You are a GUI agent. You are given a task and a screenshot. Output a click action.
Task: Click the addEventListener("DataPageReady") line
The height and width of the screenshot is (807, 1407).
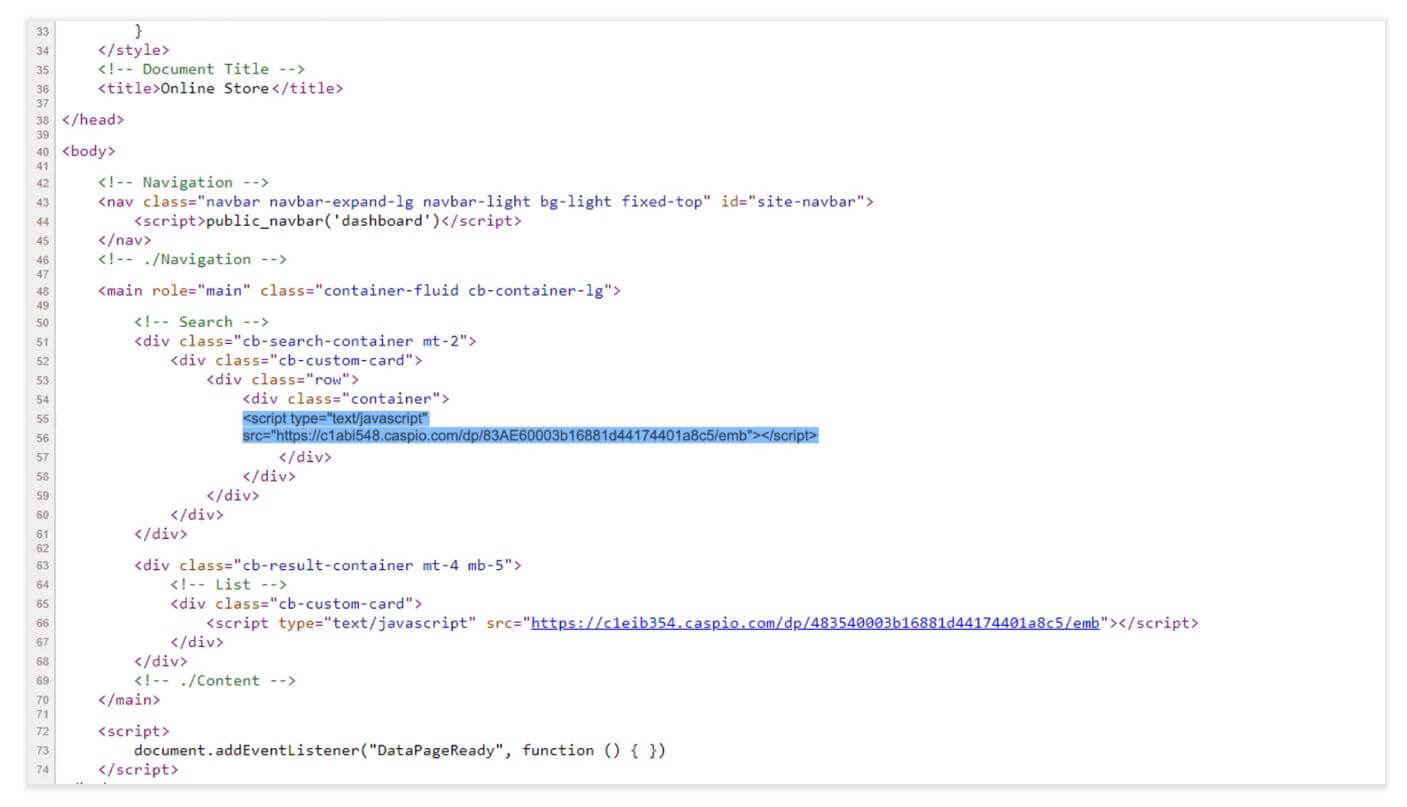[x=400, y=750]
